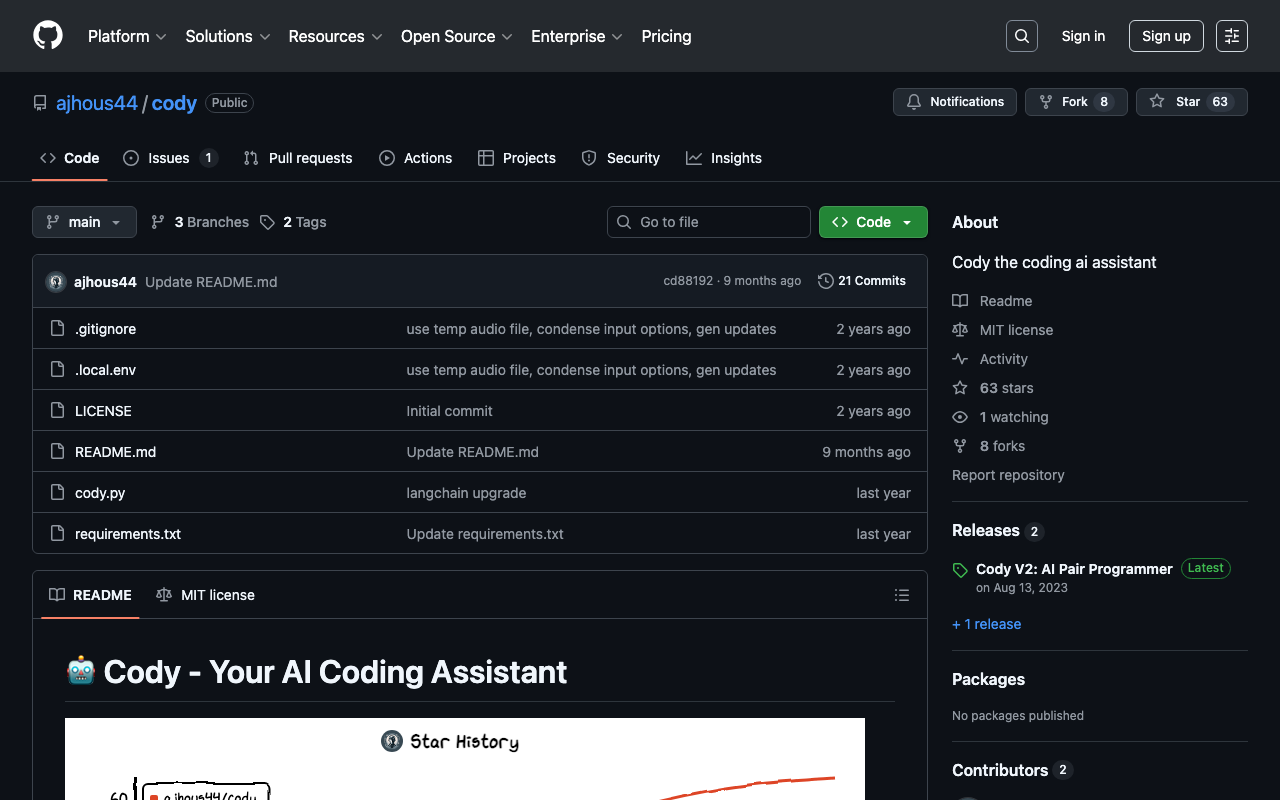The image size is (1280, 800).
Task: Click the robot emoji in README heading
Action: tap(80, 671)
